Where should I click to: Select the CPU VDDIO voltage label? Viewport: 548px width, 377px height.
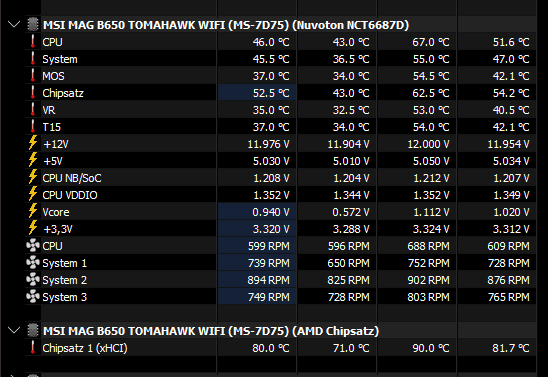click(70, 195)
